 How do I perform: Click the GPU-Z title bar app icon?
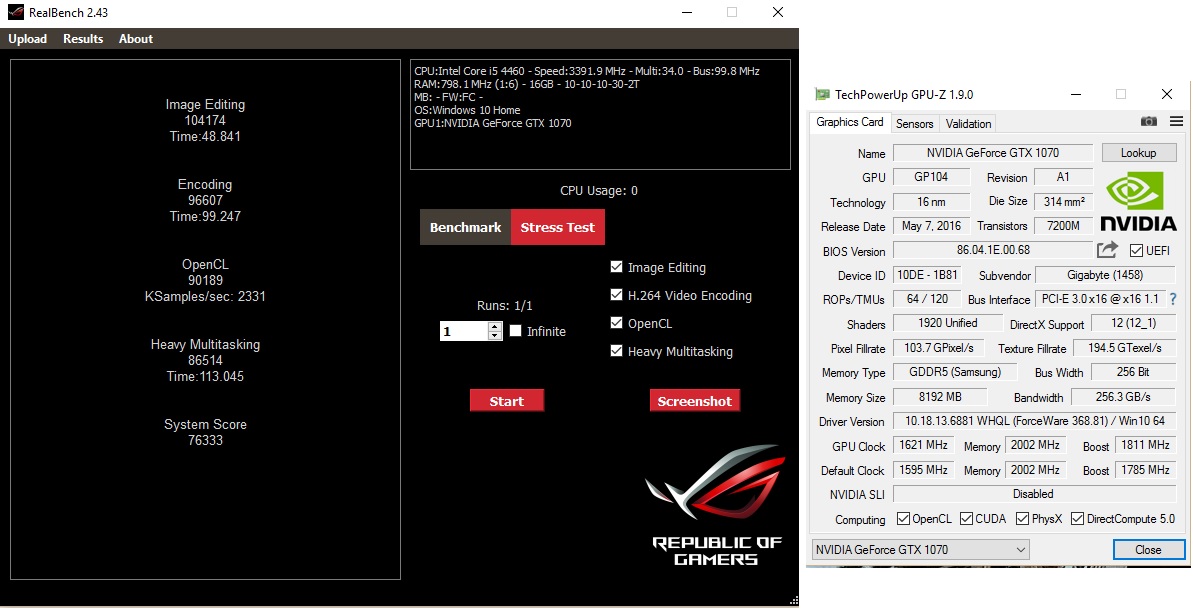click(822, 95)
